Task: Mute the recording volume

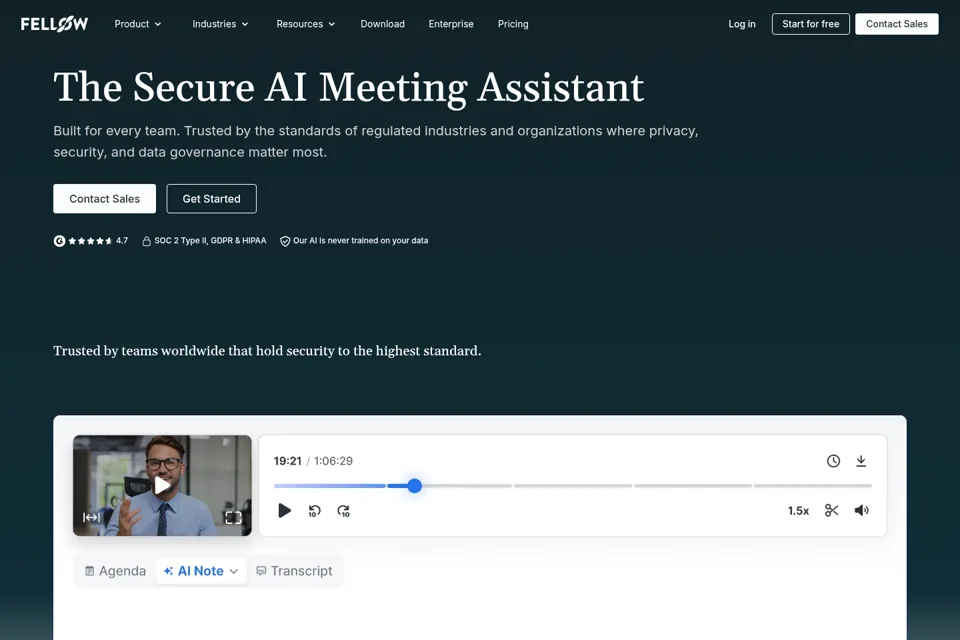Action: 861,510
